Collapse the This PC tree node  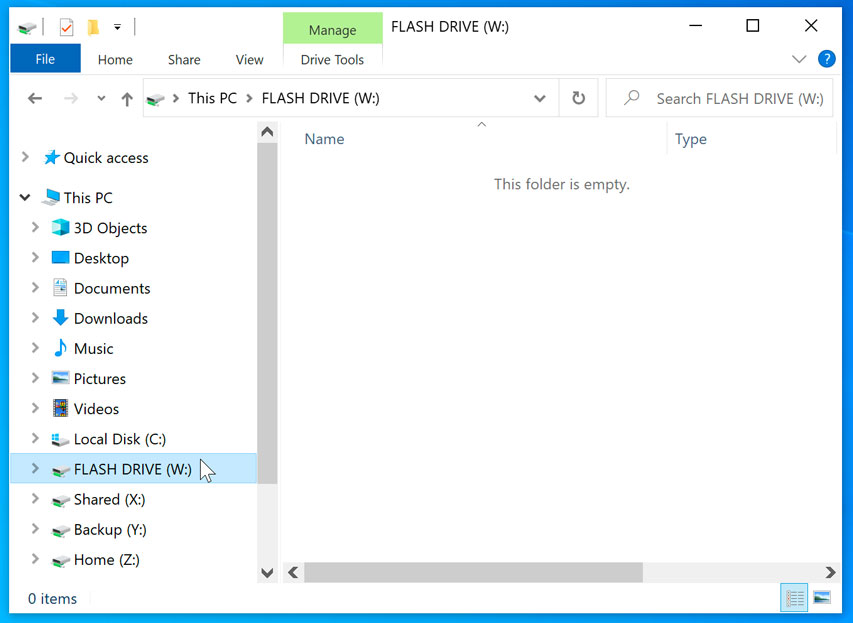pyautogui.click(x=24, y=197)
